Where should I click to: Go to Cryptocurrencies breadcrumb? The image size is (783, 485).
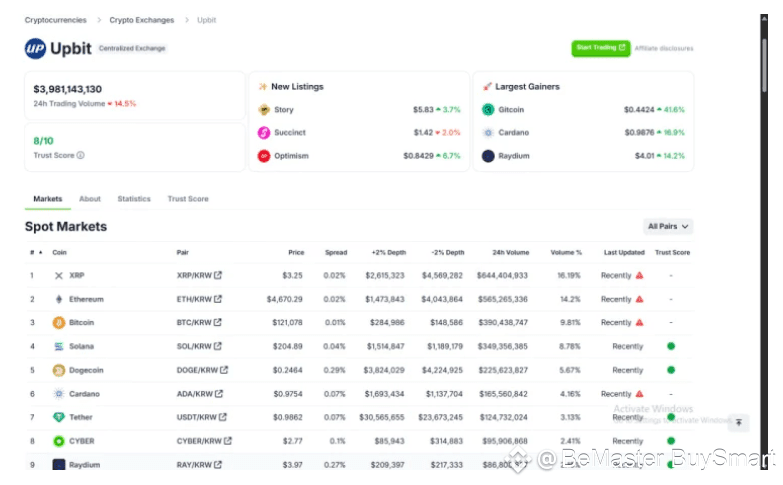55,20
